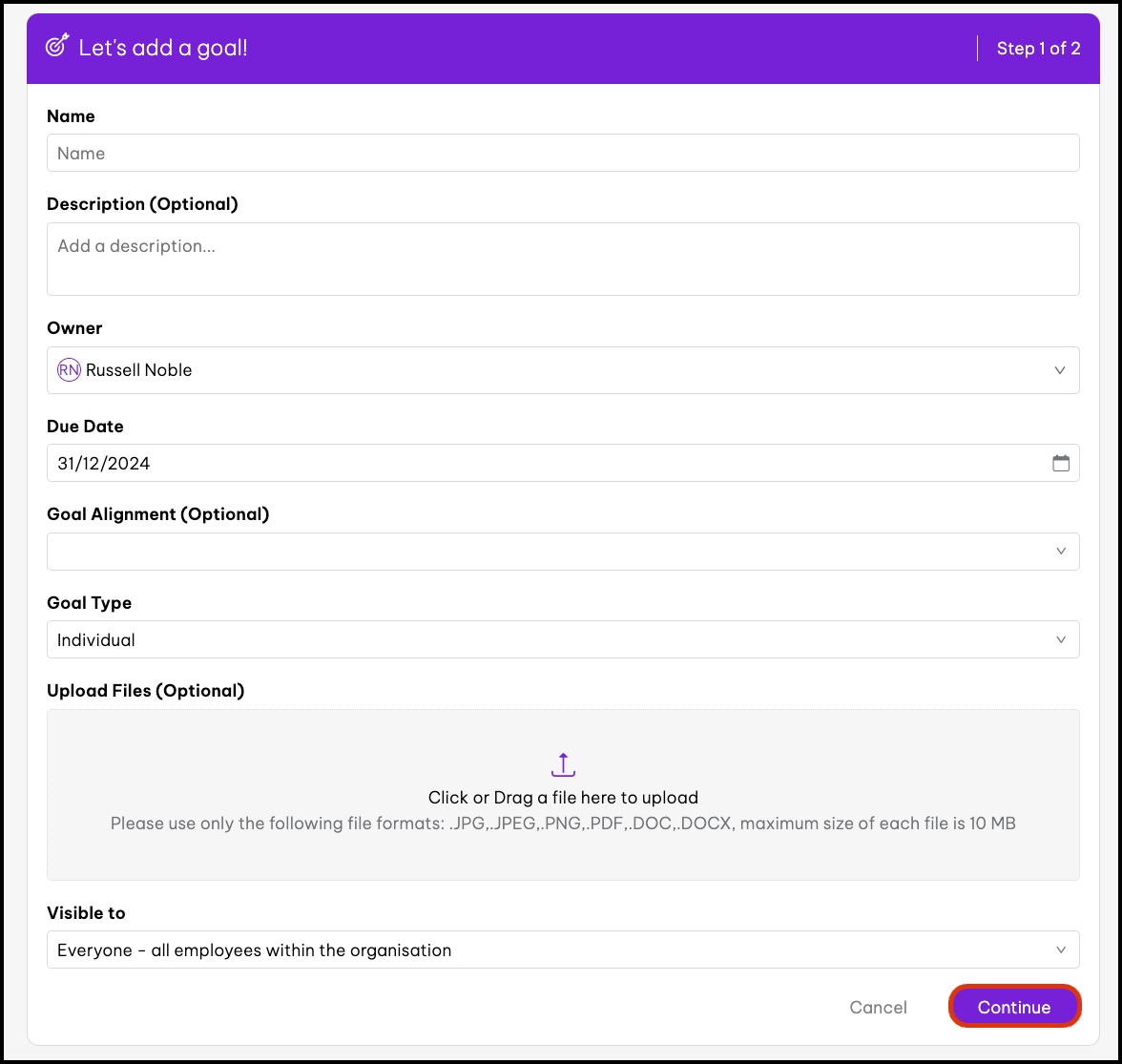Click the upload arrow icon
The height and width of the screenshot is (1064, 1122).
563,764
